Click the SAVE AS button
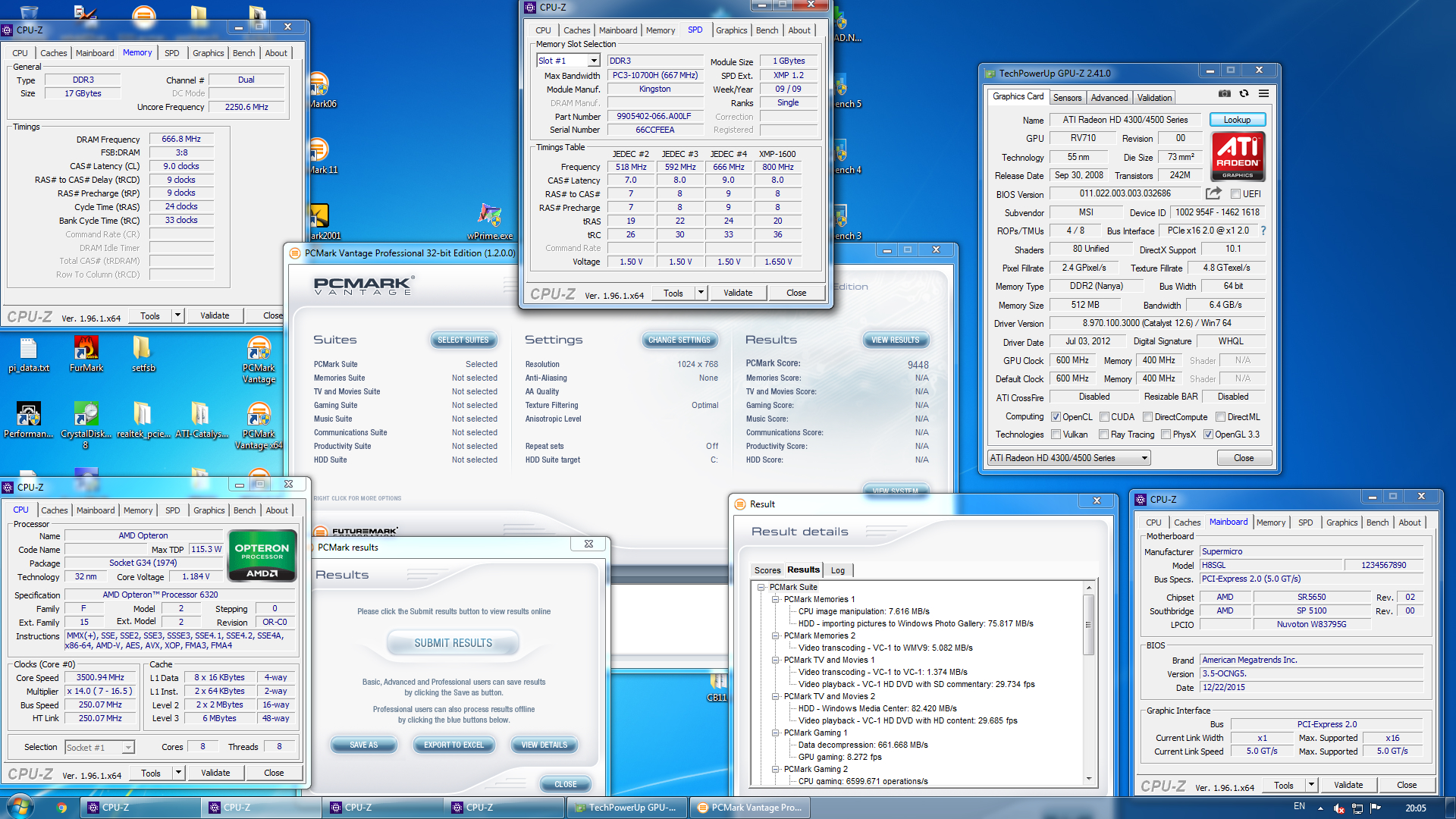The width and height of the screenshot is (1456, 819). click(363, 745)
